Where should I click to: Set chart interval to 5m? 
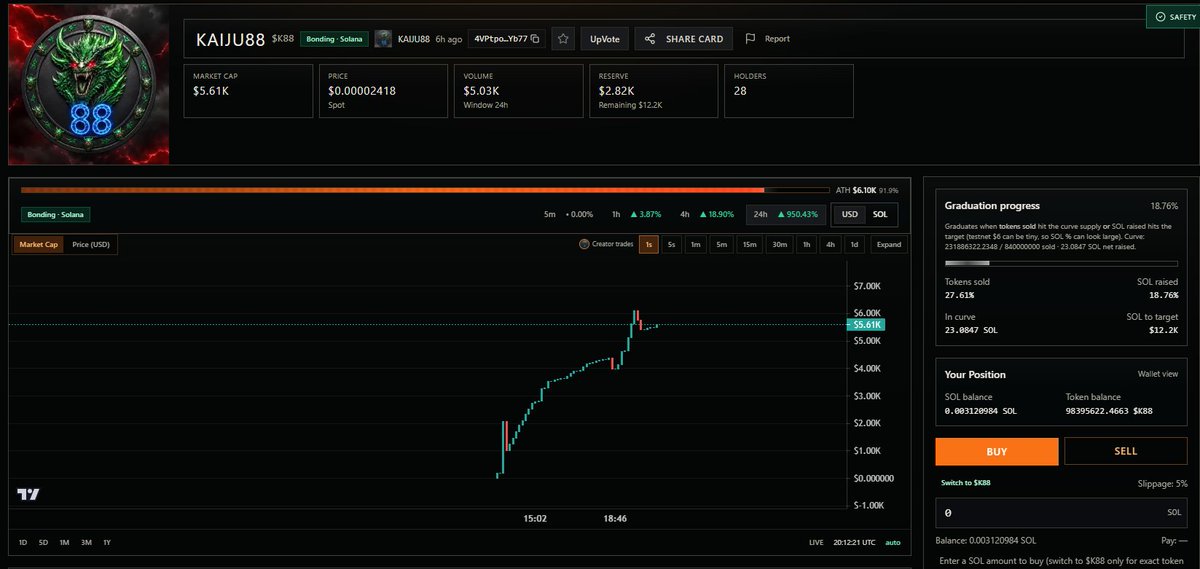coord(721,244)
